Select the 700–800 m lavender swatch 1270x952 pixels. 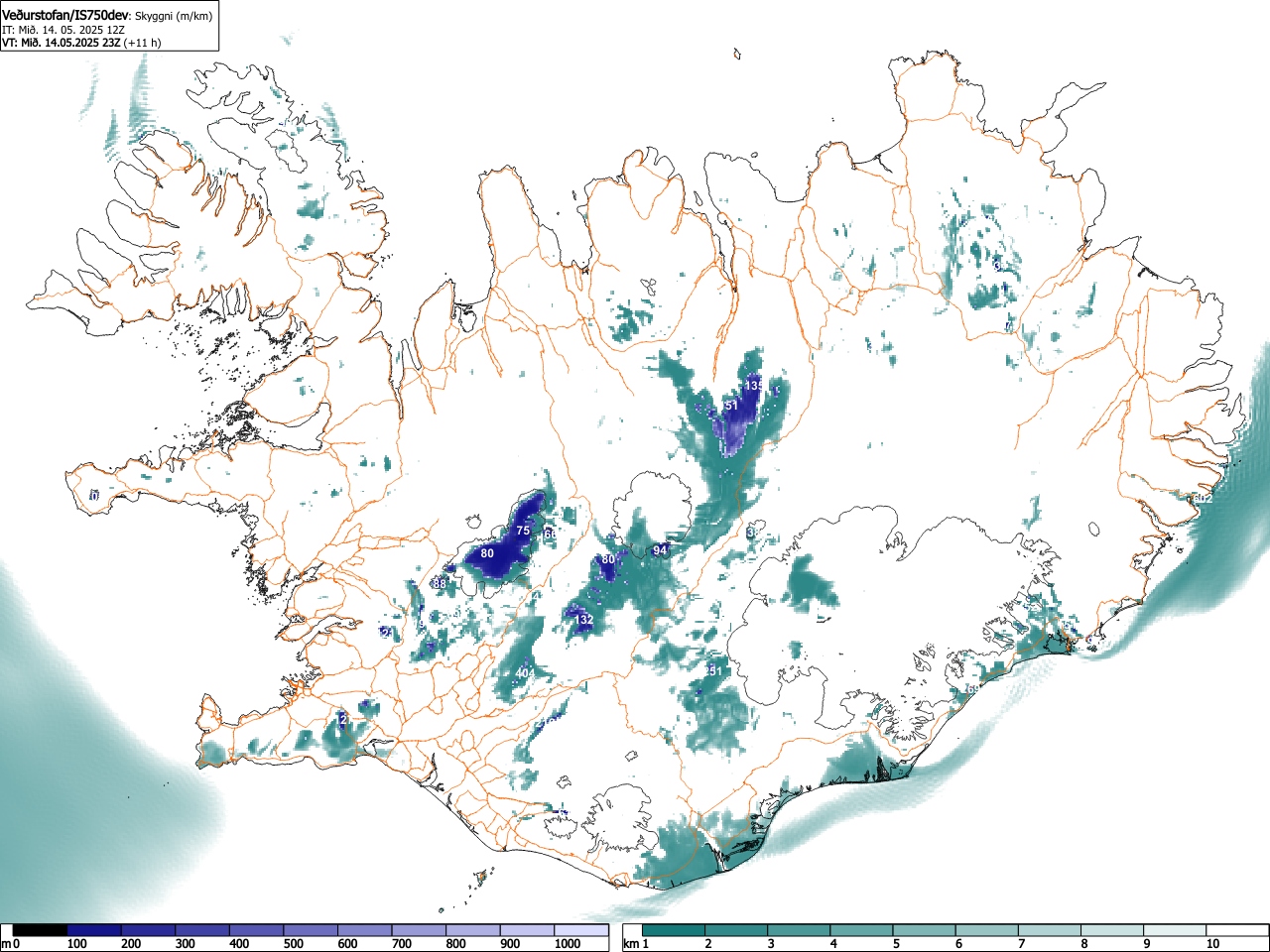pyautogui.click(x=419, y=930)
